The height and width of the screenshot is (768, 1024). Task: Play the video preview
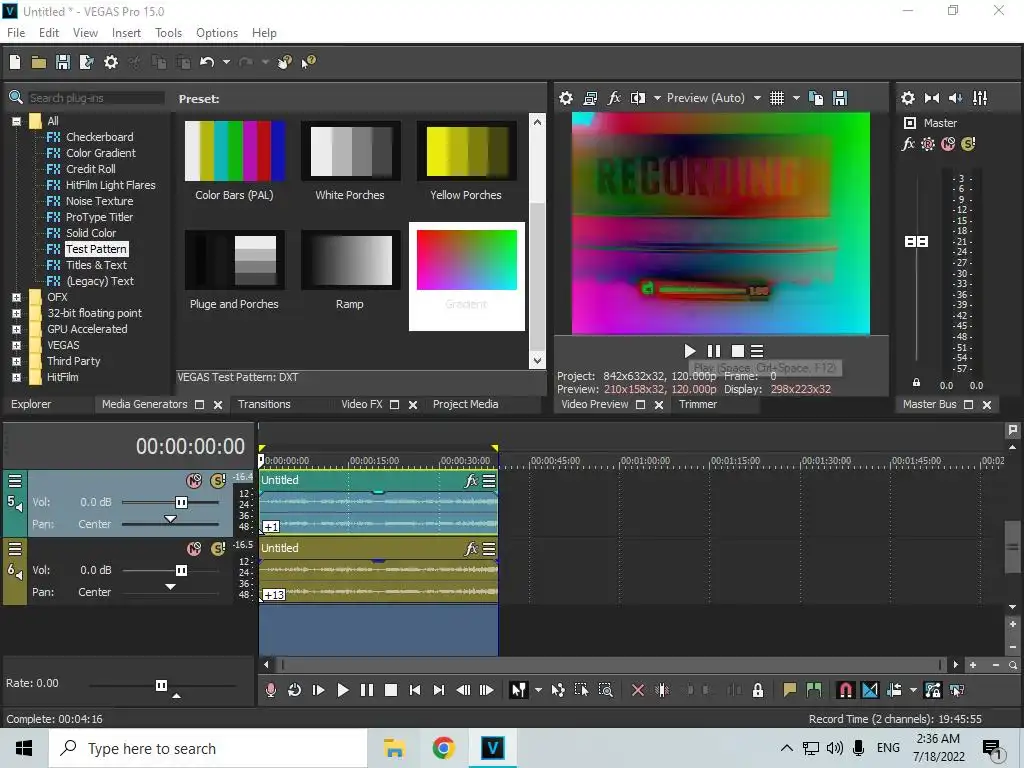[690, 351]
